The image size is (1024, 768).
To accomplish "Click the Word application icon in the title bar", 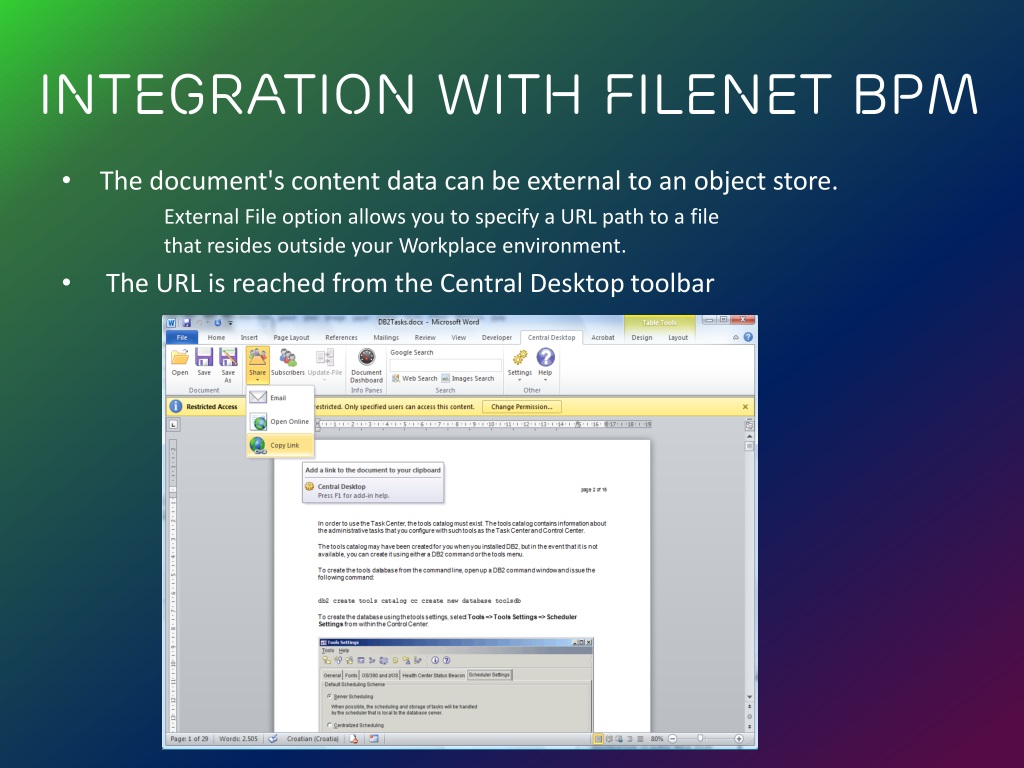I will click(171, 323).
